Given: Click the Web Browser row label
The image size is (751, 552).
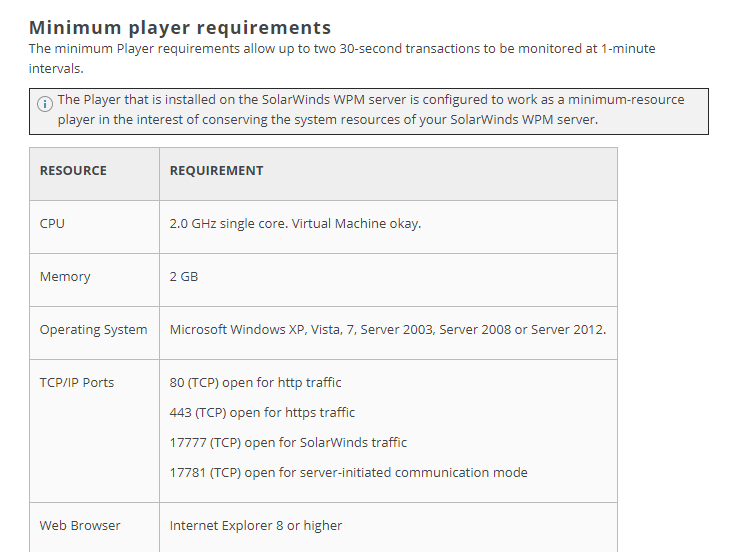Looking at the screenshot, I should 80,526.
